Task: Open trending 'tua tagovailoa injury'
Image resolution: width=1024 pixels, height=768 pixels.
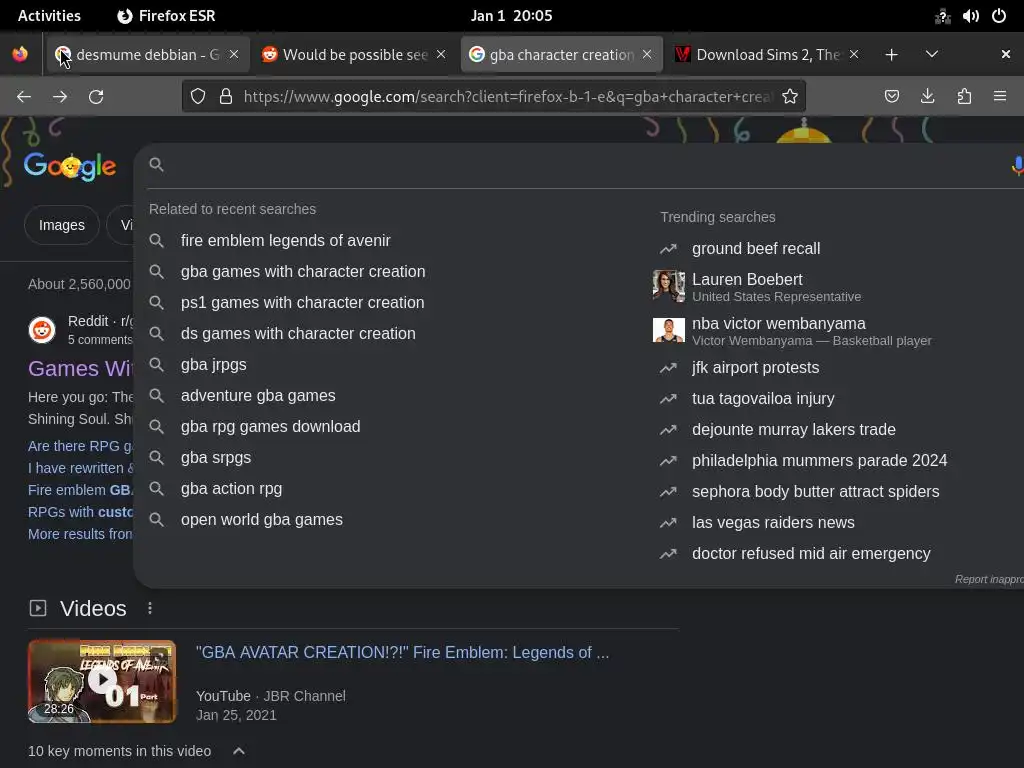Action: (763, 398)
